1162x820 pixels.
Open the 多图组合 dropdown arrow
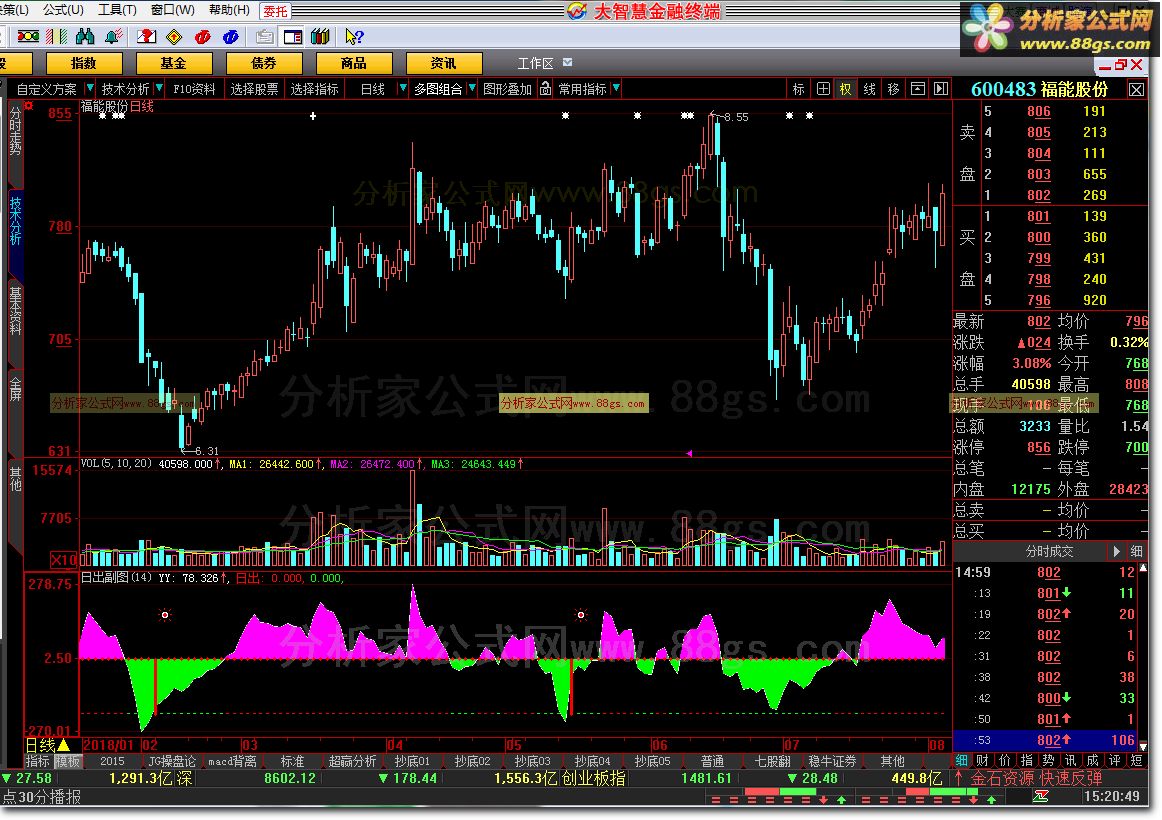click(472, 88)
